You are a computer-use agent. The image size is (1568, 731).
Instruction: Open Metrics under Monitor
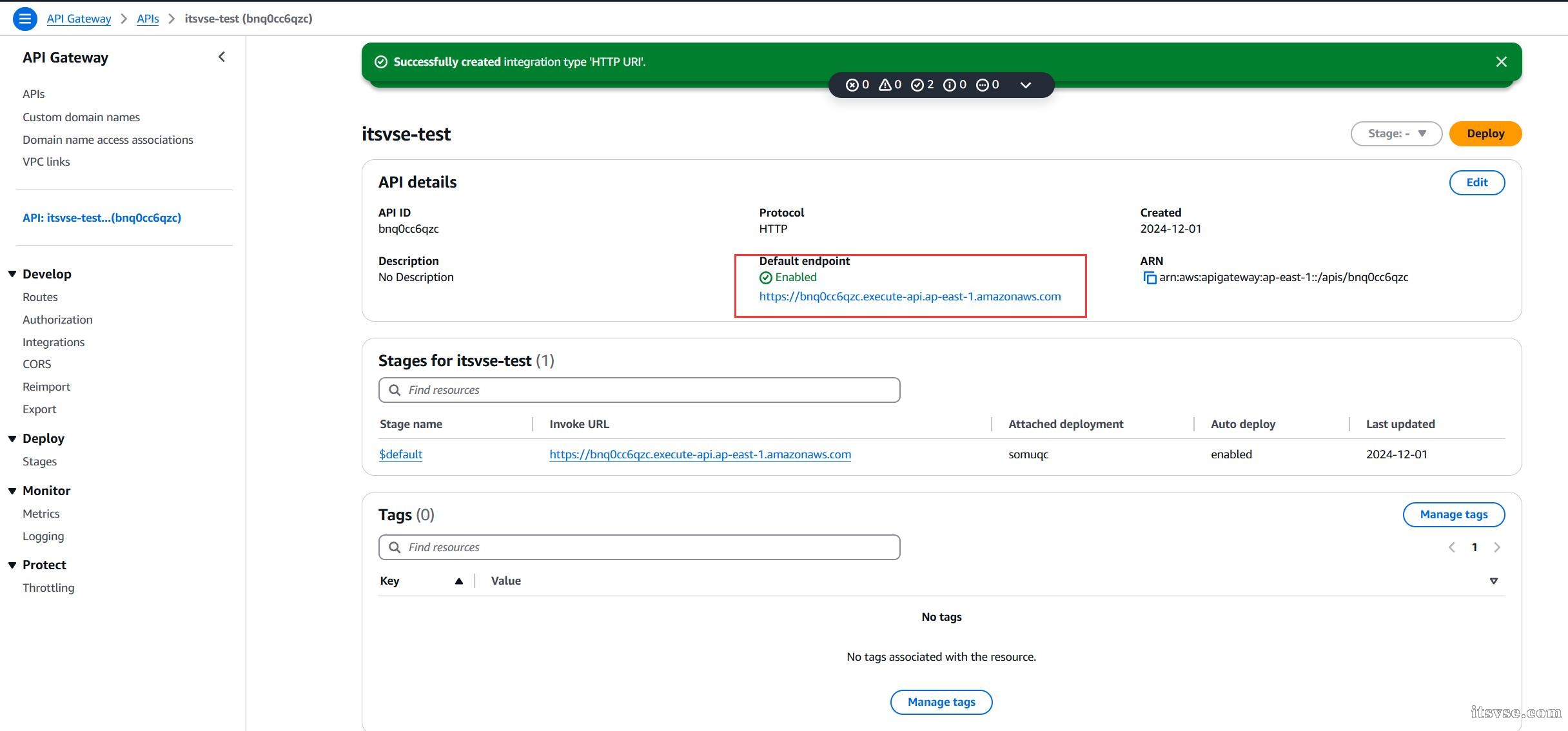41,514
